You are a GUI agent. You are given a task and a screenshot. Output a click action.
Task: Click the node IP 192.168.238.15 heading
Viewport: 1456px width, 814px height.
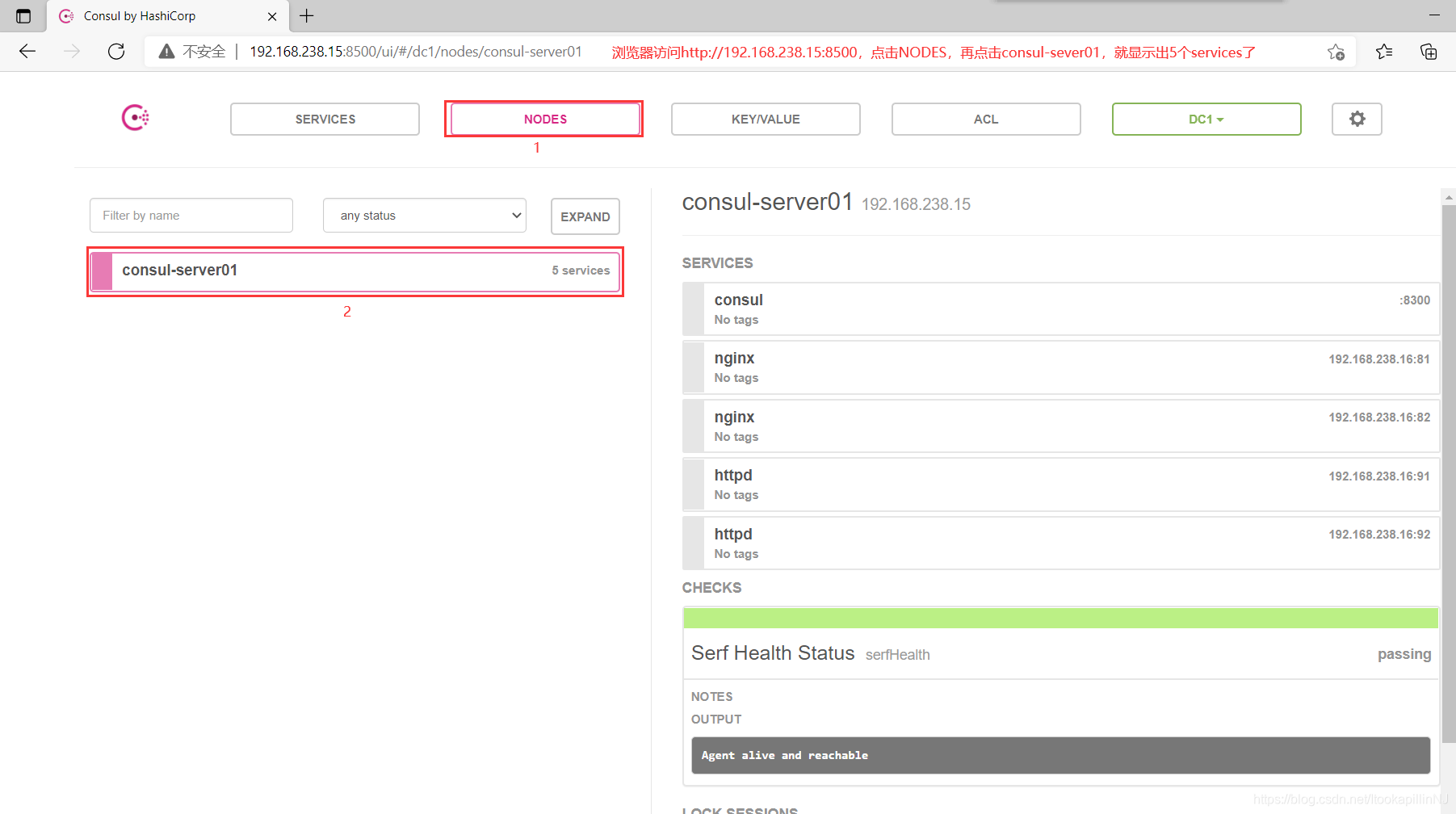pos(916,204)
